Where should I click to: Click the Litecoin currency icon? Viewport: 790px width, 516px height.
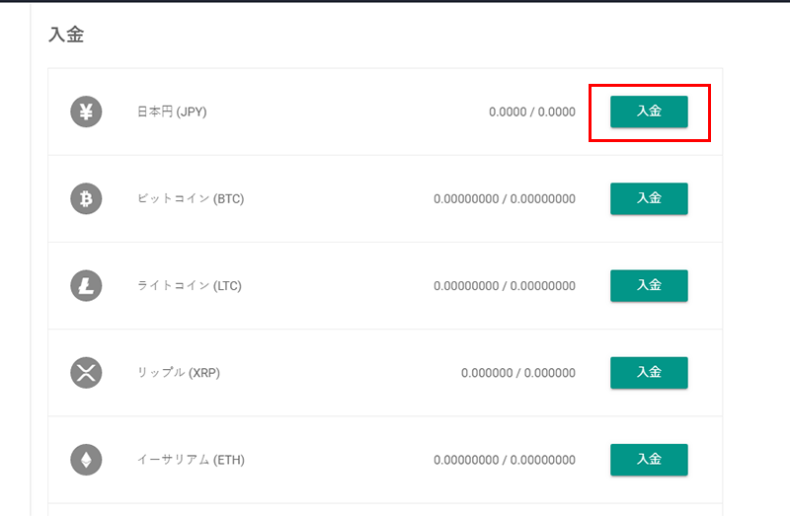86,286
